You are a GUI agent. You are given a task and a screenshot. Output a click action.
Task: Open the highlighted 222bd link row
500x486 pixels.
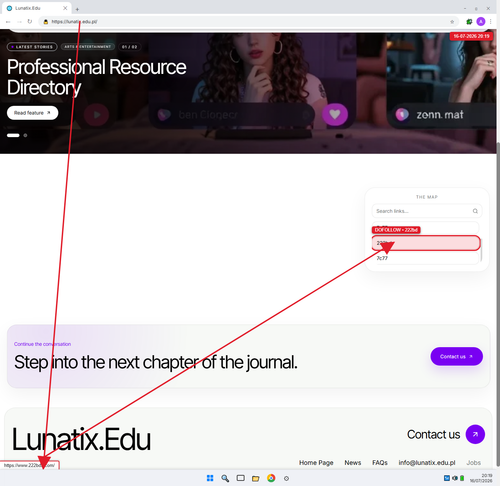[426, 243]
